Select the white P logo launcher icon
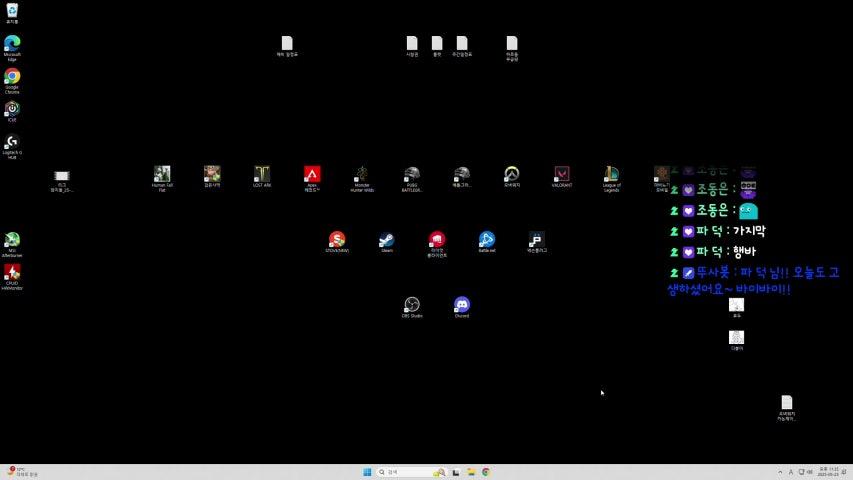 pos(536,242)
